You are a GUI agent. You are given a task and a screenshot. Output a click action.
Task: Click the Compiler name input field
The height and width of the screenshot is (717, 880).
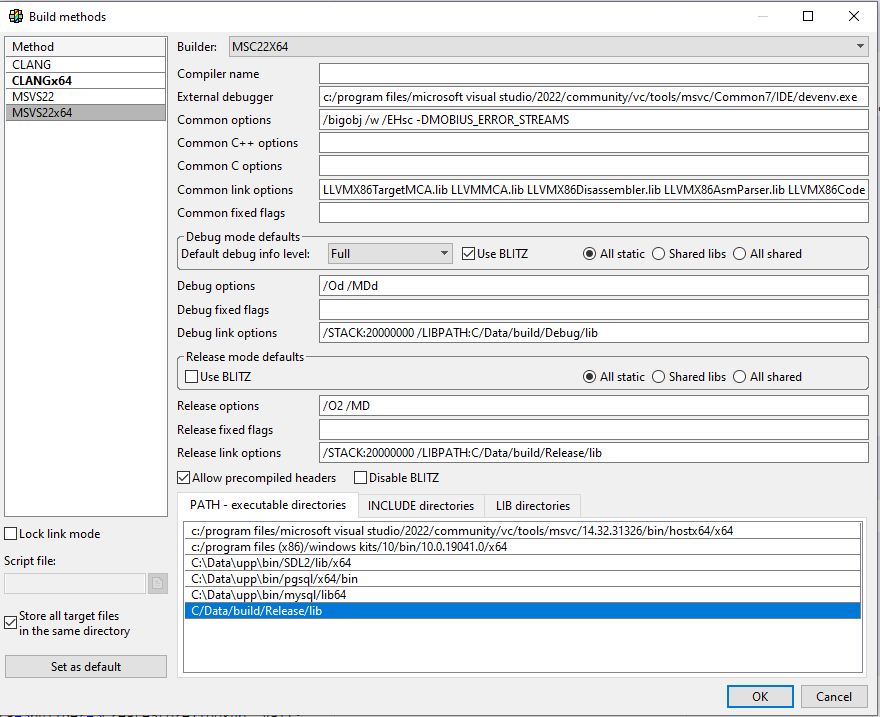tap(593, 74)
